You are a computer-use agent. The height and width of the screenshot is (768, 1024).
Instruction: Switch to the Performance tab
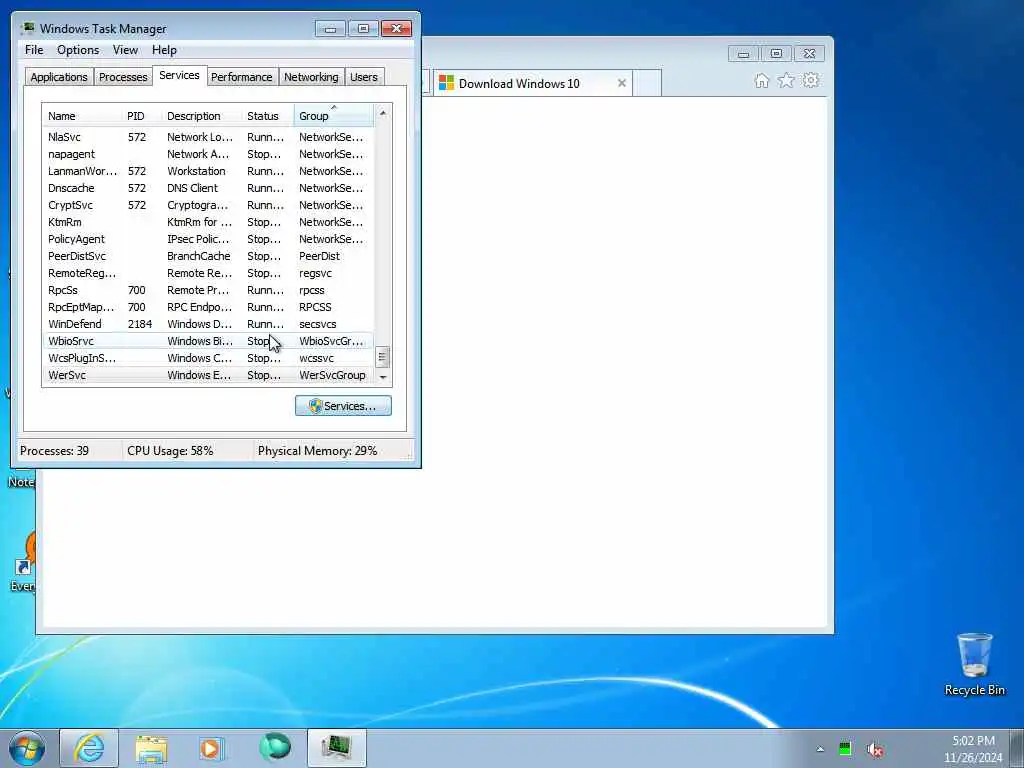tap(242, 77)
